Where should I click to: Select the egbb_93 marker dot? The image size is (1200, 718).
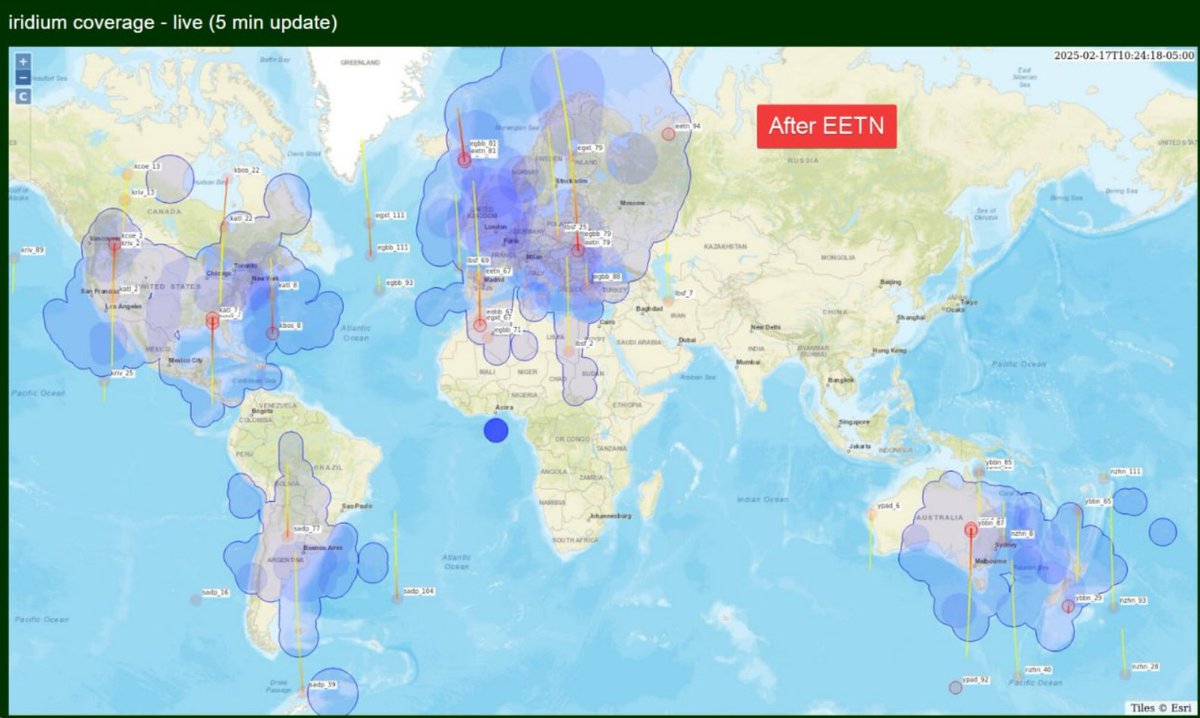[x=380, y=290]
